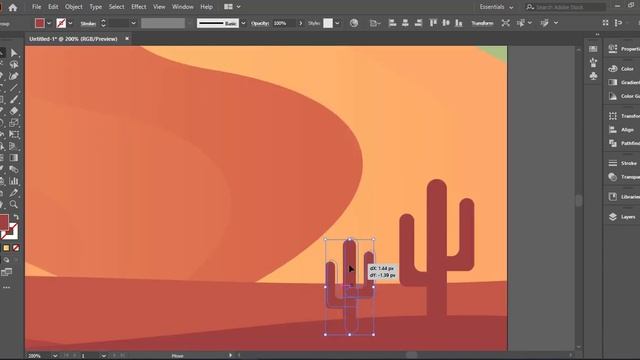Click Horizontal Align Left icon
The width and height of the screenshot is (640, 360).
click(x=392, y=23)
